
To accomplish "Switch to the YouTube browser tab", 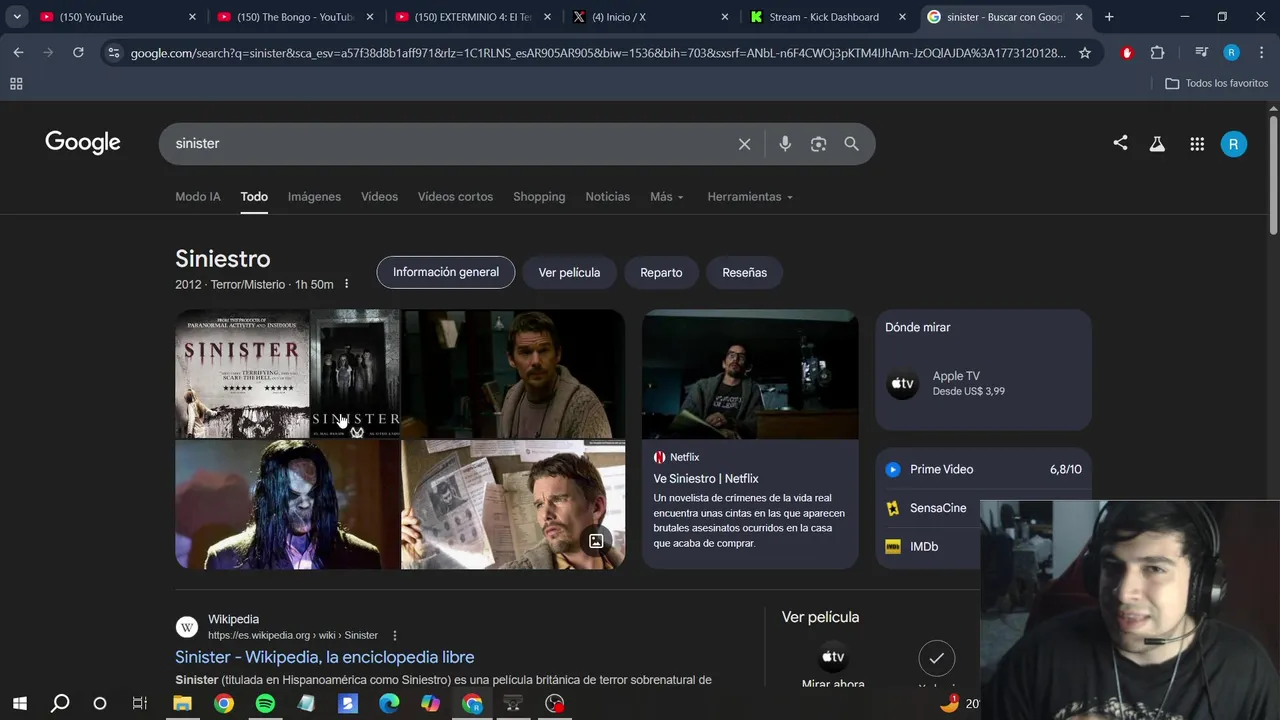I will (x=115, y=17).
